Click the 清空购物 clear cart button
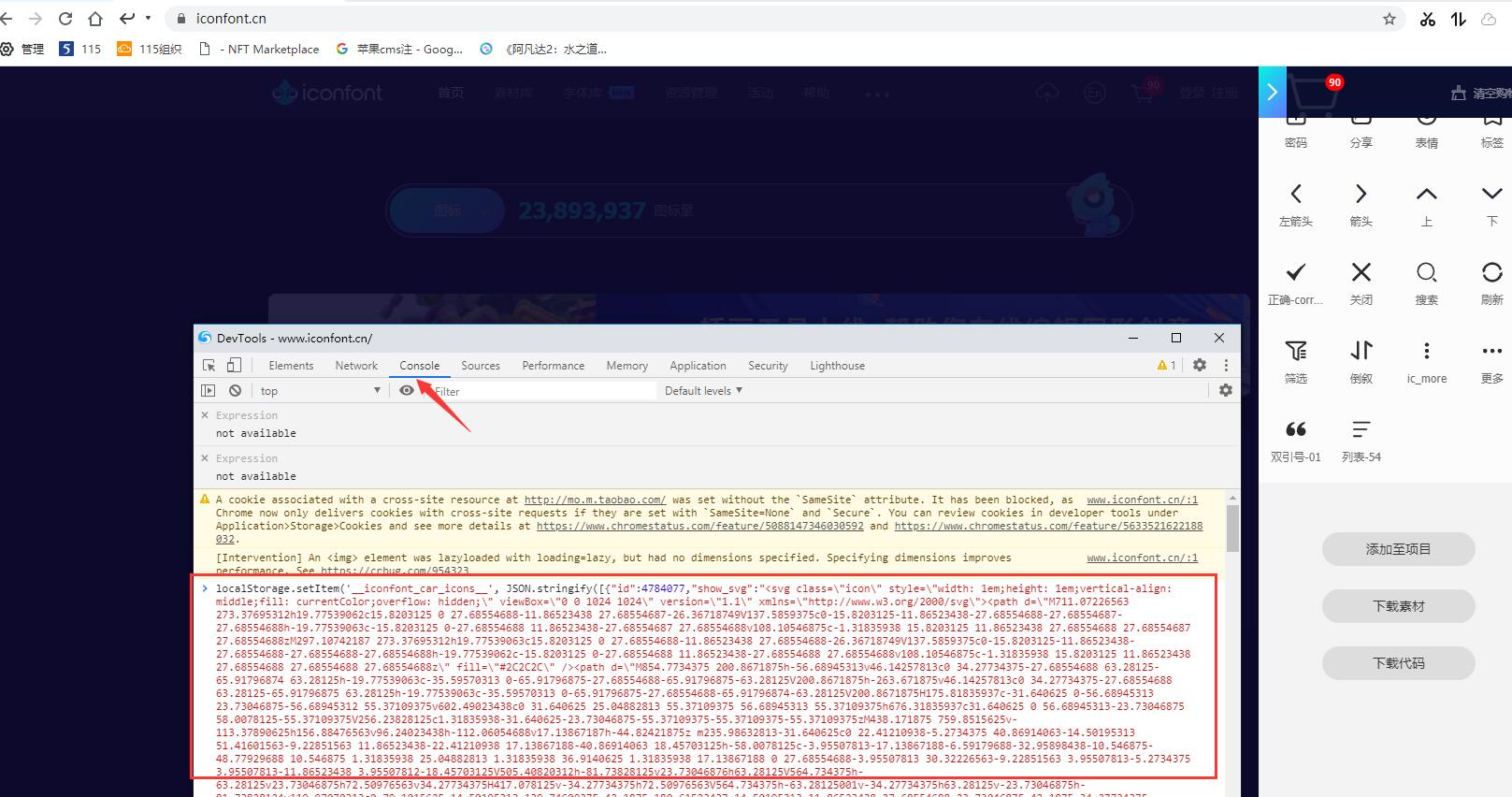 [x=1481, y=93]
